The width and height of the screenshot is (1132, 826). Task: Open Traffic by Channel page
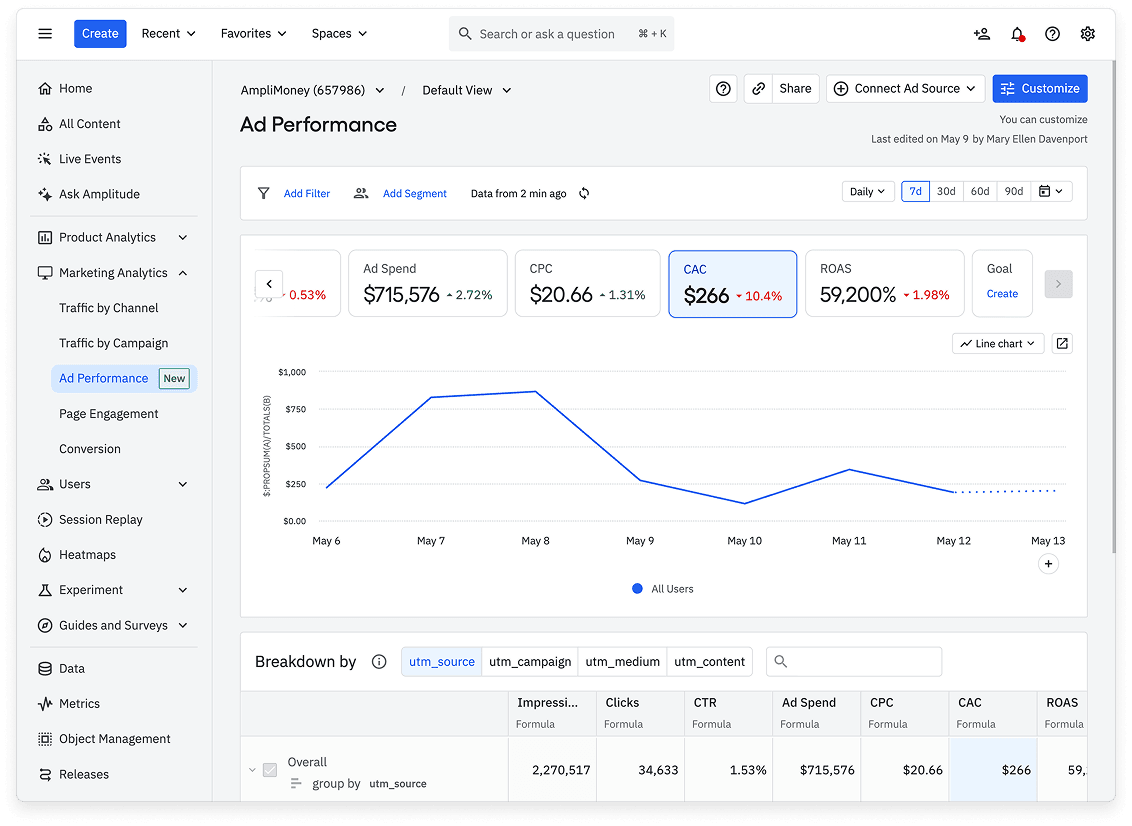109,307
